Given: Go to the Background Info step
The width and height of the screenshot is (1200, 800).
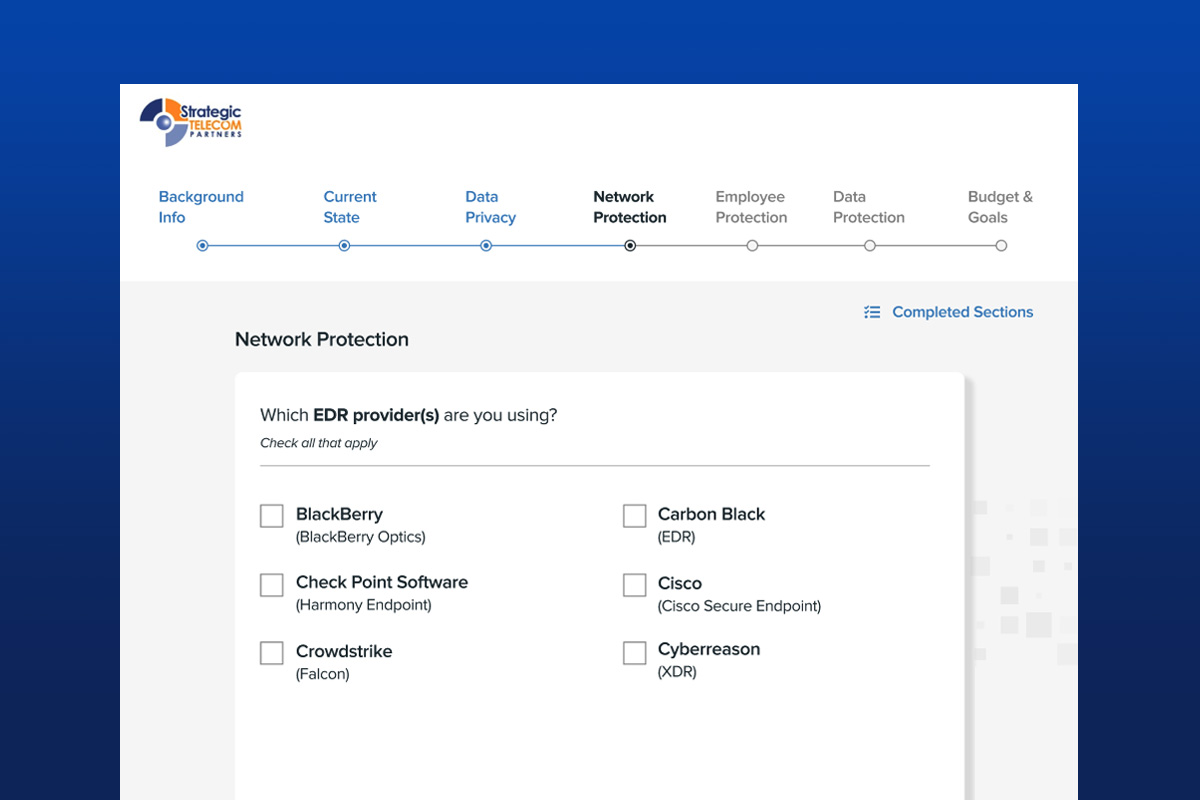Looking at the screenshot, I should click(201, 207).
